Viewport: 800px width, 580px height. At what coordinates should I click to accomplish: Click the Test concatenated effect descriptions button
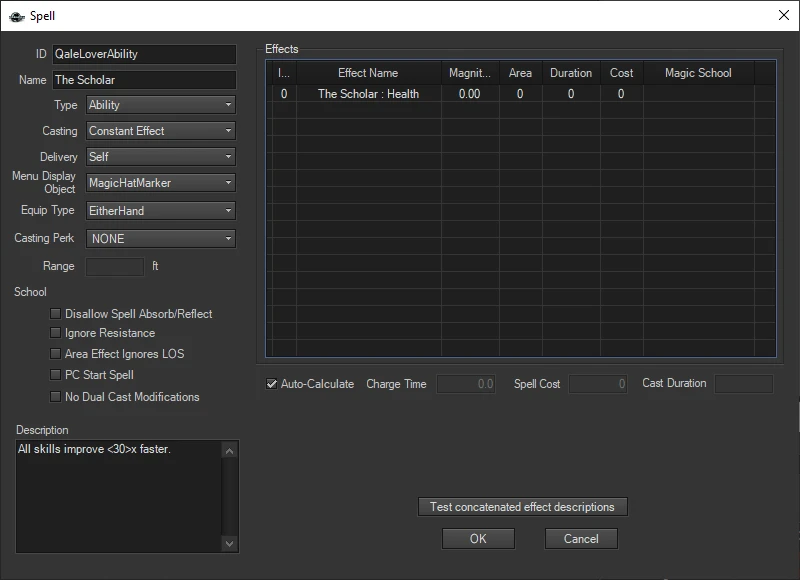[x=522, y=507]
